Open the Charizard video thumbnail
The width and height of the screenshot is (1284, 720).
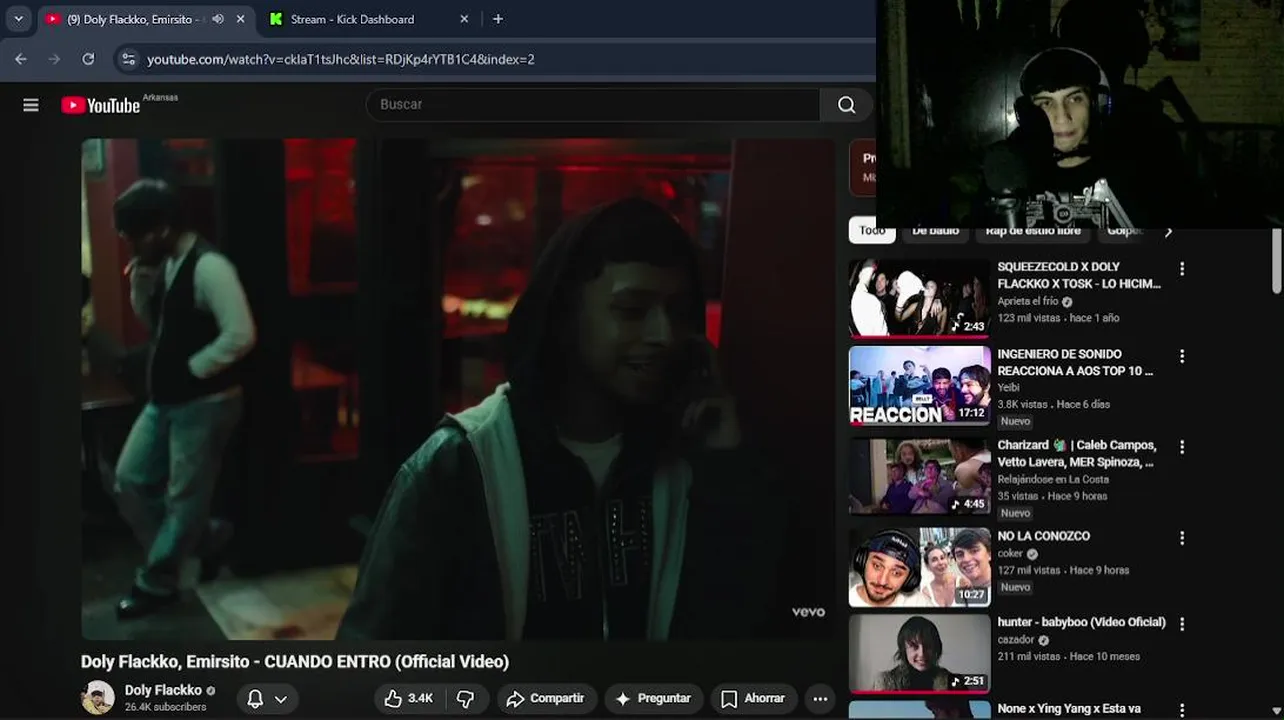click(x=919, y=476)
